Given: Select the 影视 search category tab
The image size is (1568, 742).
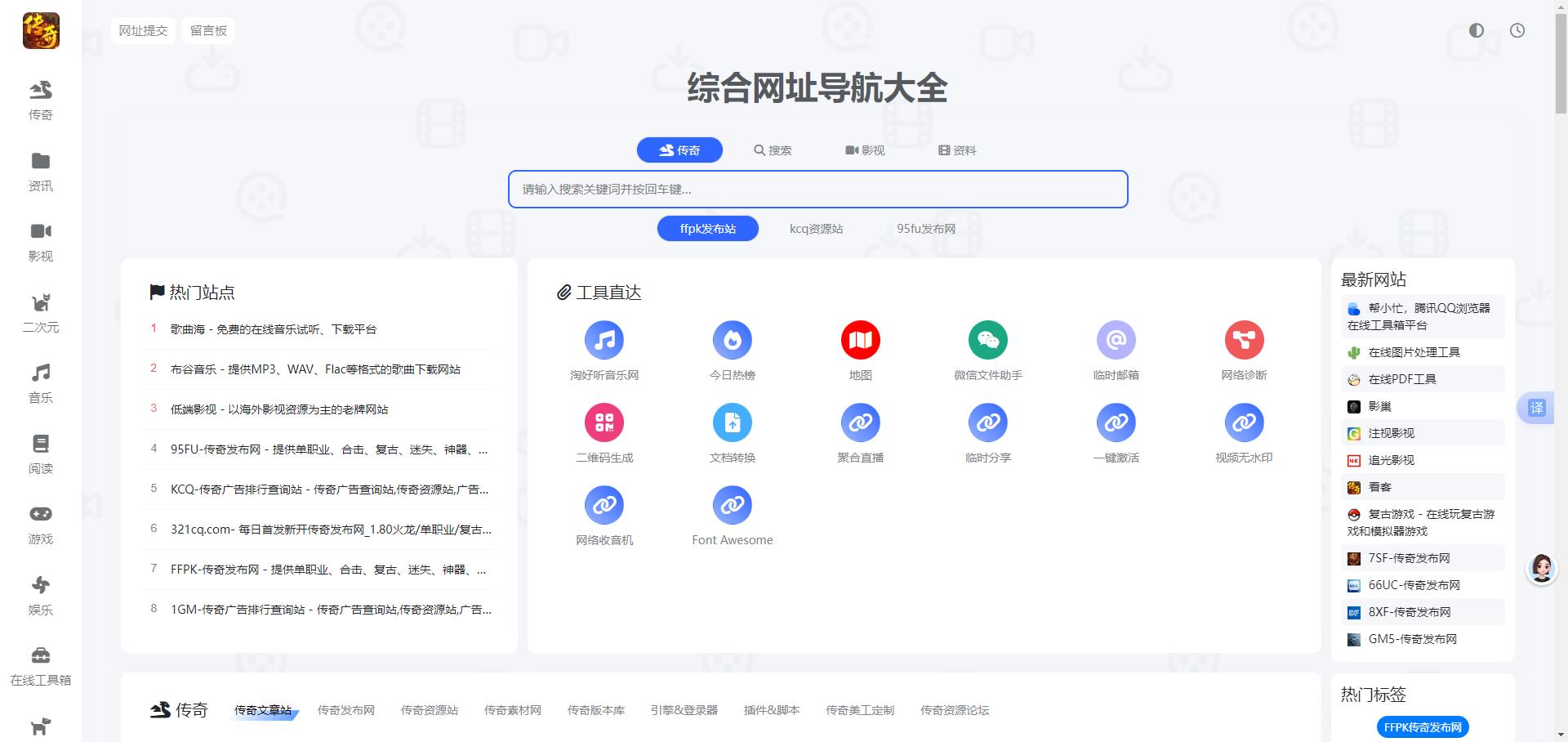Looking at the screenshot, I should 865,150.
